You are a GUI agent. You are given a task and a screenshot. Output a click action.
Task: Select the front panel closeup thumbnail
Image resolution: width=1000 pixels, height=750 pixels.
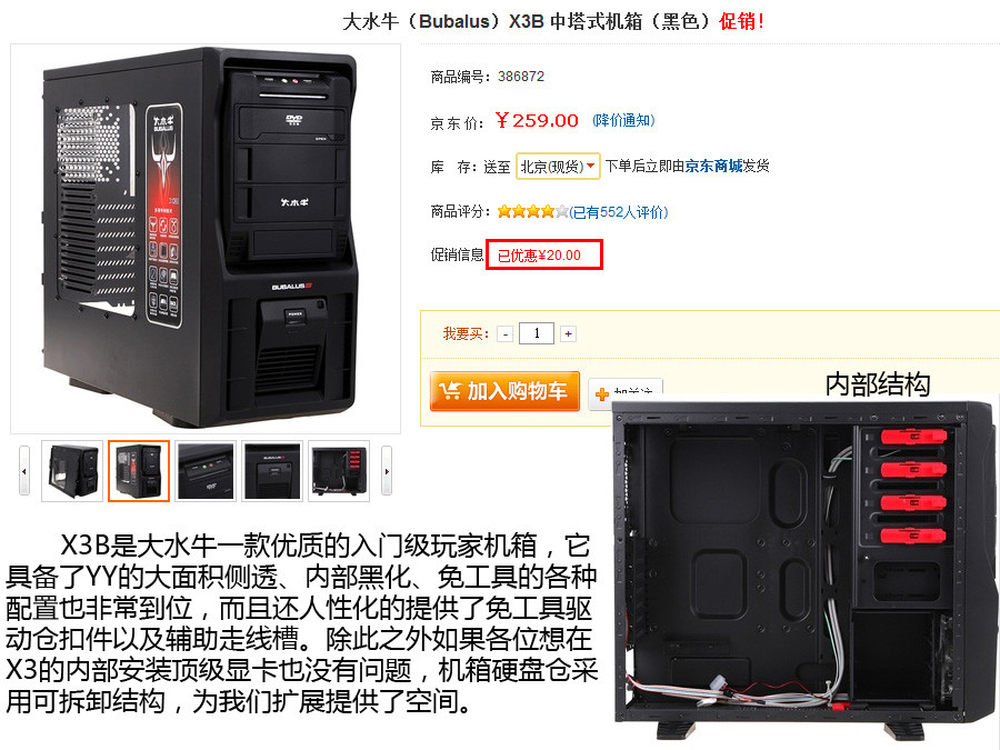272,471
